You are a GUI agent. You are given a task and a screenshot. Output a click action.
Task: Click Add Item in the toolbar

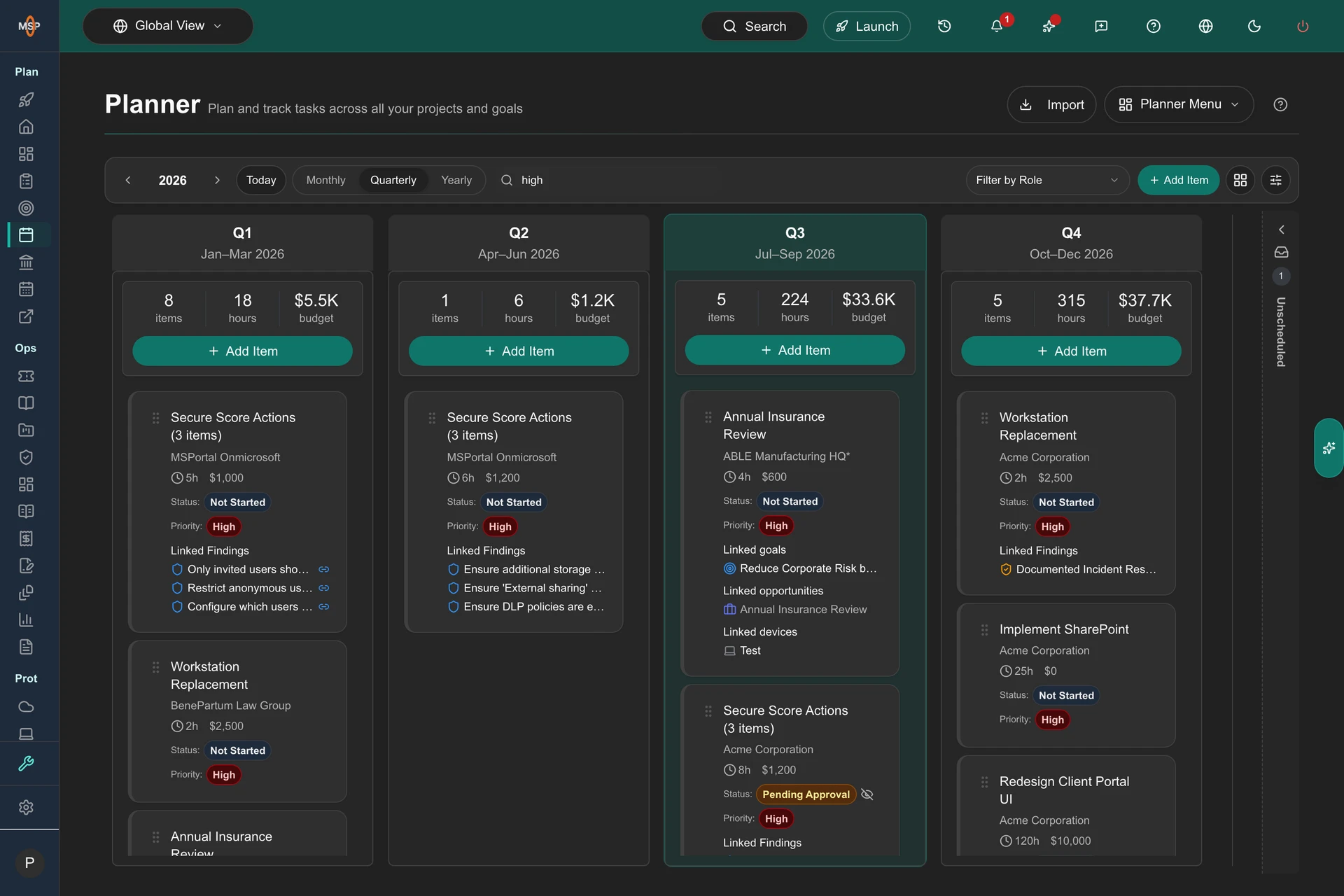click(x=1178, y=180)
